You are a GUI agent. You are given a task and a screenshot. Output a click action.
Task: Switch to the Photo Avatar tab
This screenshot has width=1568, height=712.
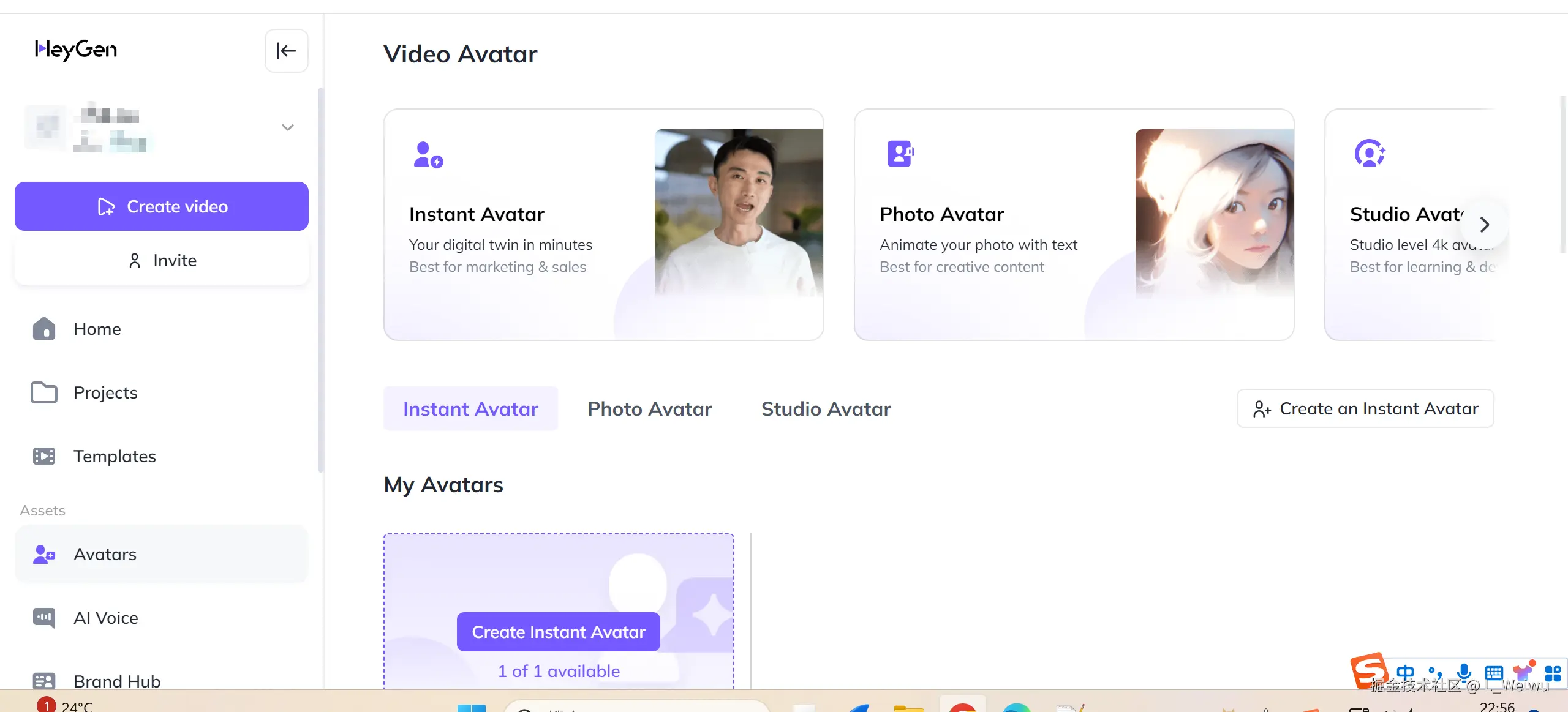click(x=649, y=408)
